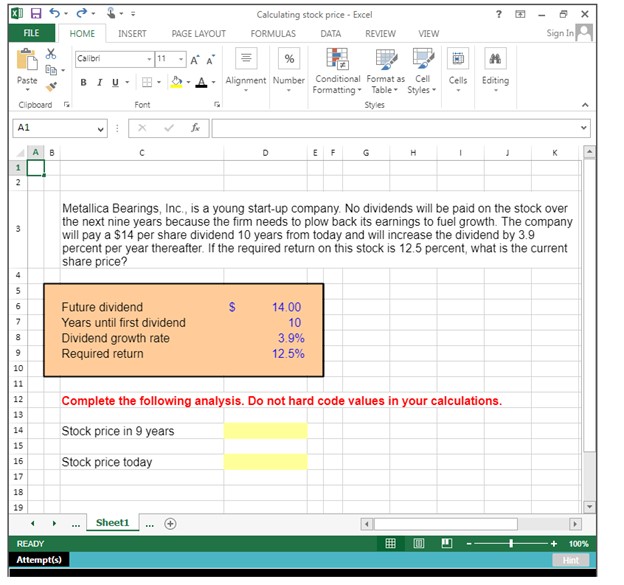Open the Alignment group icon
This screenshot has height=585, width=624.
coord(246,58)
